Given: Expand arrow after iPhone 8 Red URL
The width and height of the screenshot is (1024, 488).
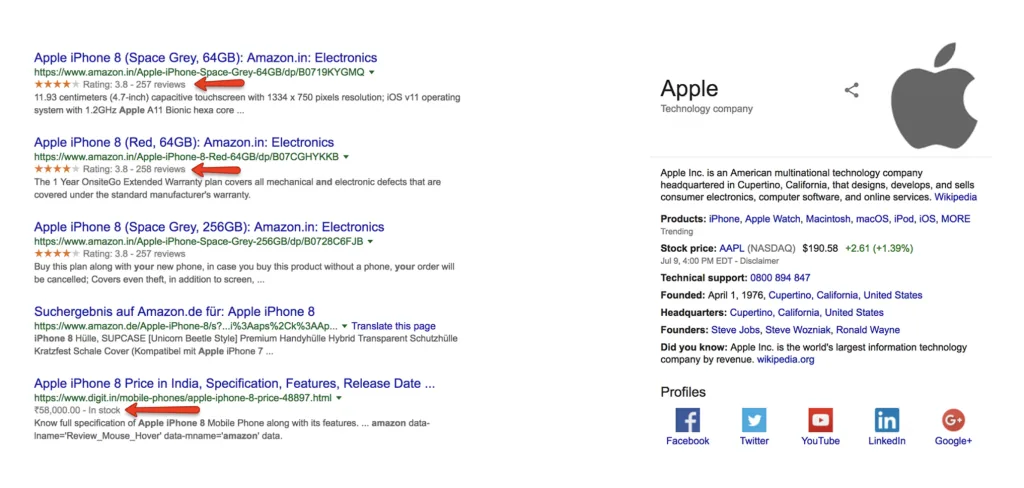Looking at the screenshot, I should [346, 157].
